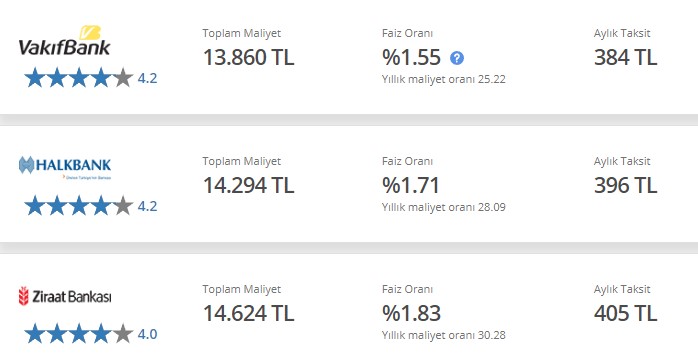Click Ziraat Bankası 4.0 rating score
Screen dimensions: 698x364
tap(147, 334)
